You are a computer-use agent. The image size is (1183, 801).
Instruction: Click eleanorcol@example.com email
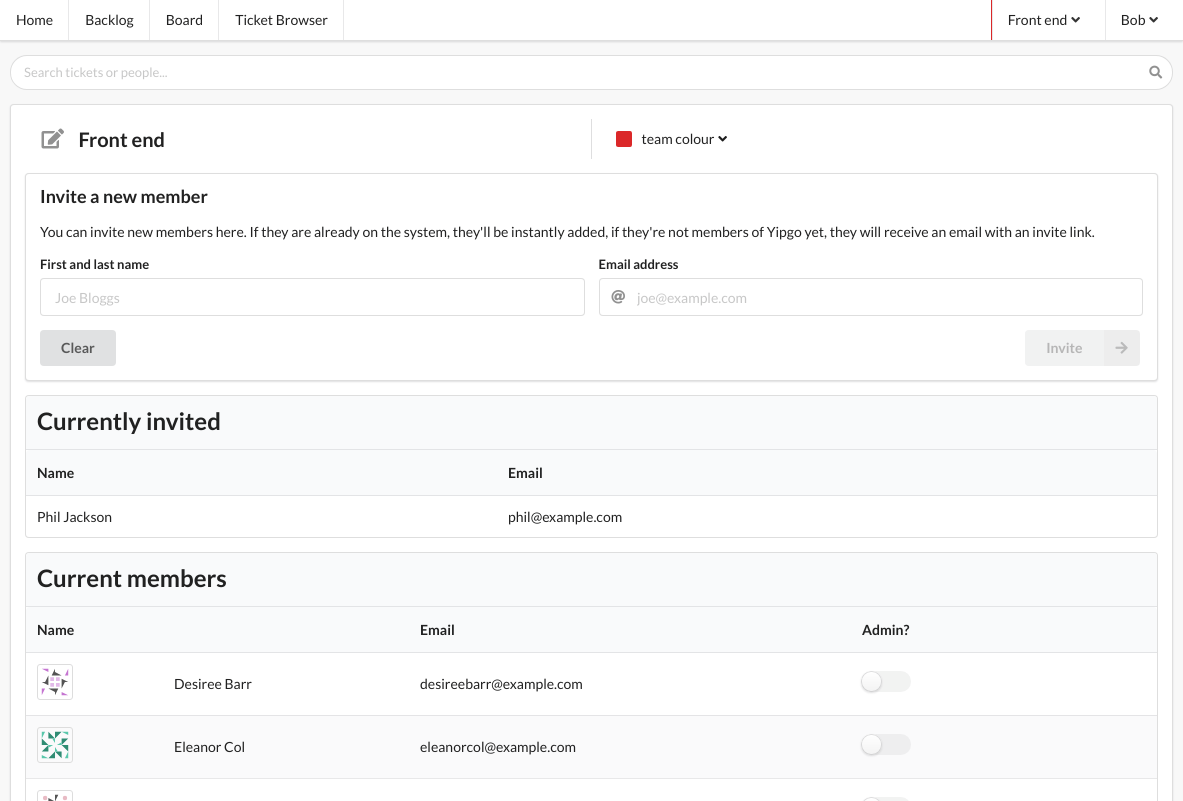498,747
